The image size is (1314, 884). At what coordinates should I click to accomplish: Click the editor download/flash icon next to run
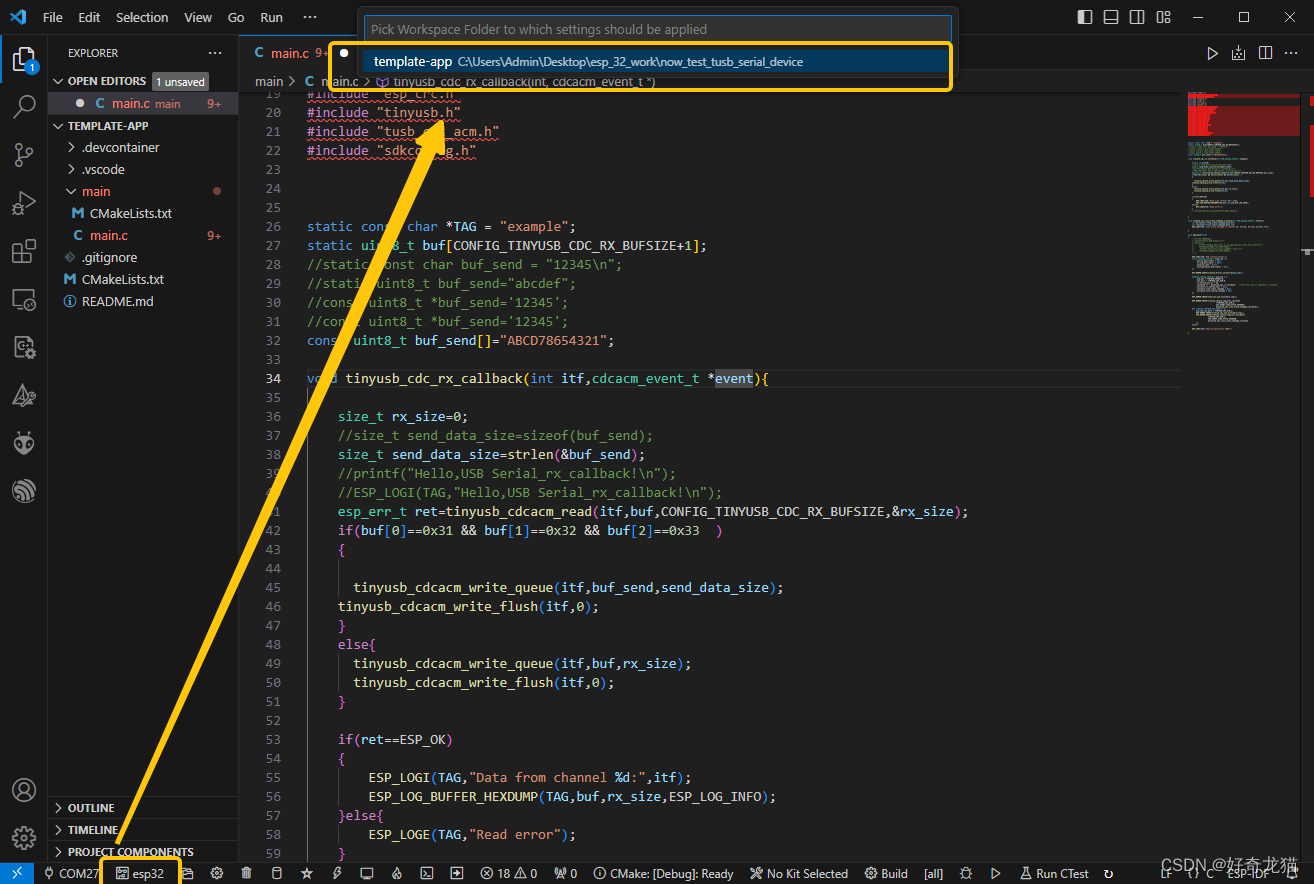click(x=1239, y=53)
